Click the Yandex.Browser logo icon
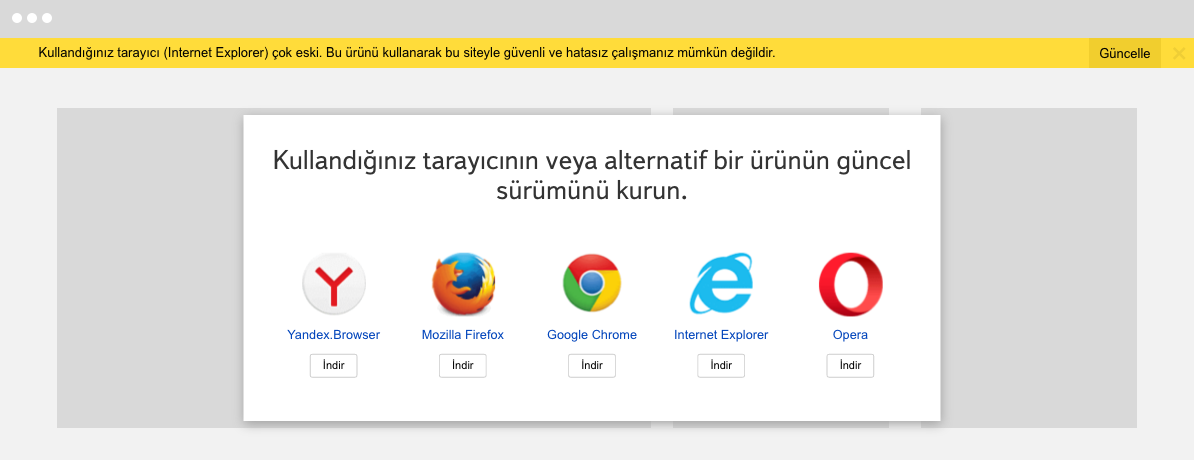 click(x=334, y=284)
